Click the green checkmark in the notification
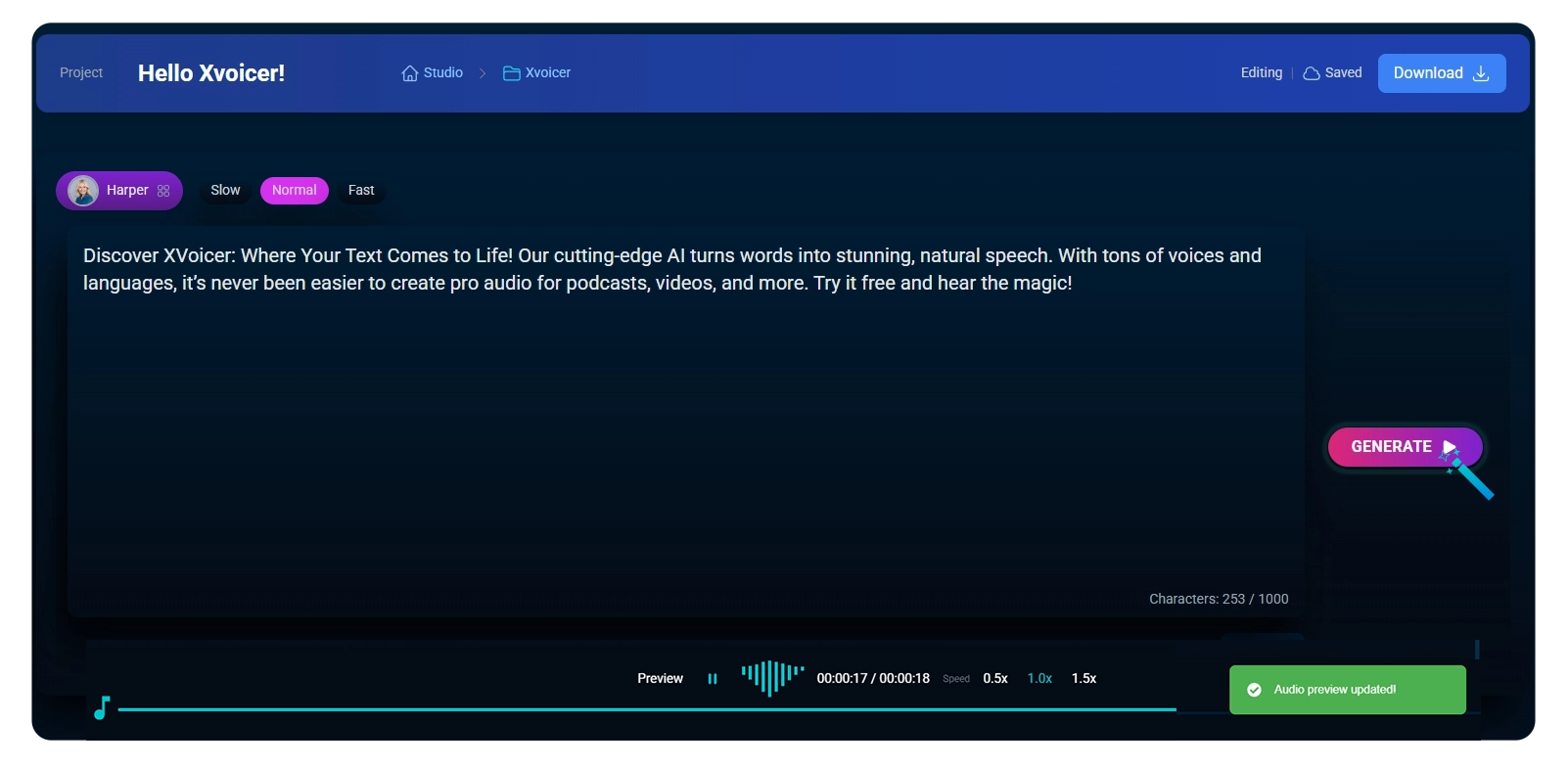 (x=1254, y=690)
